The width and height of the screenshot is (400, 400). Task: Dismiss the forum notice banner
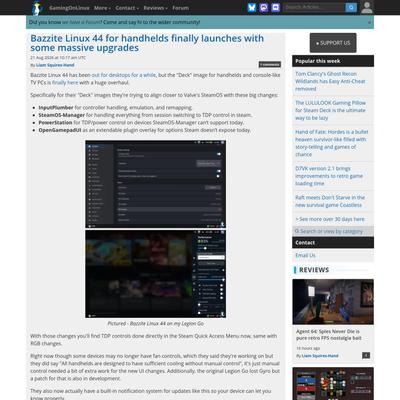click(x=369, y=22)
